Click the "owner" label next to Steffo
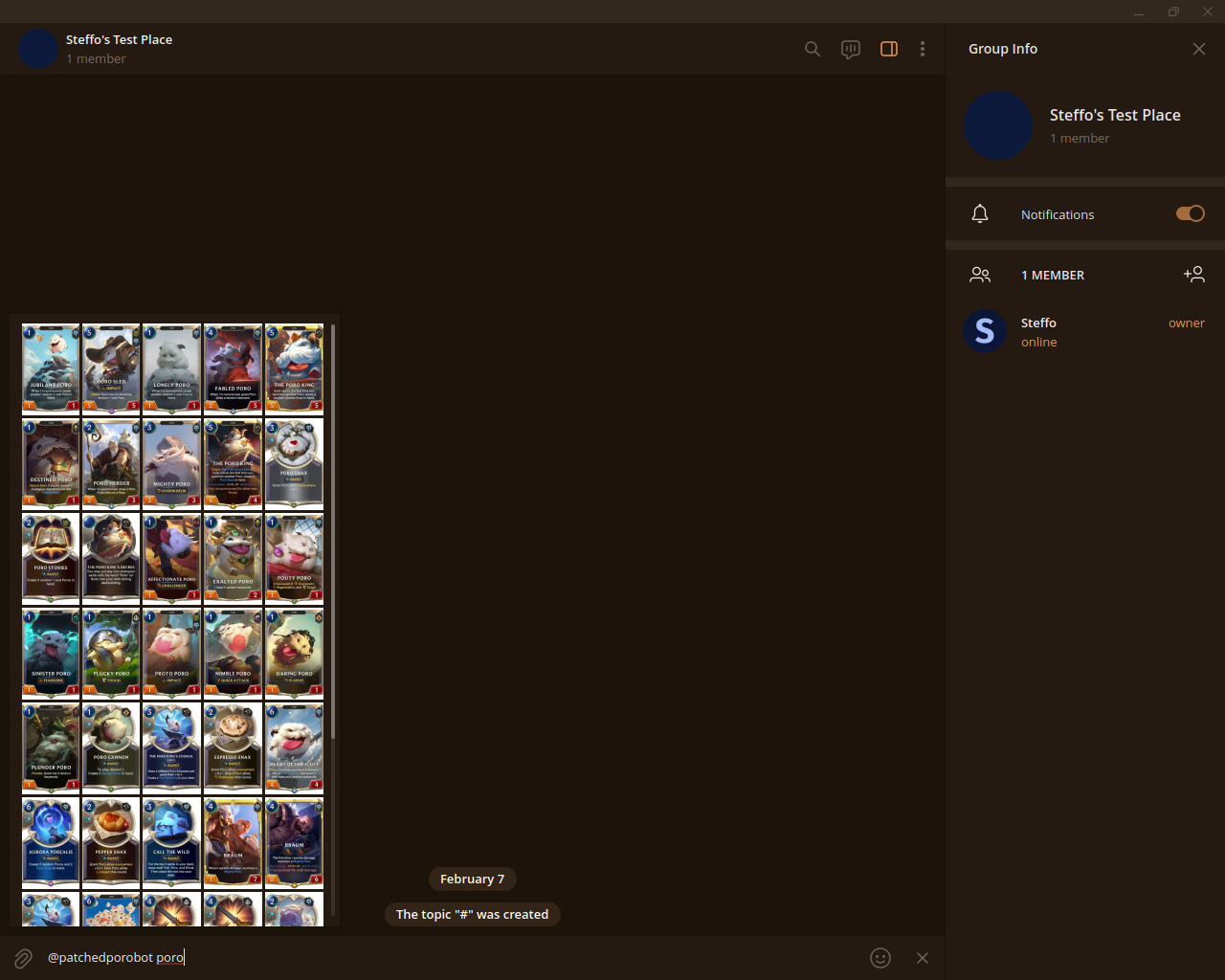 (x=1187, y=323)
